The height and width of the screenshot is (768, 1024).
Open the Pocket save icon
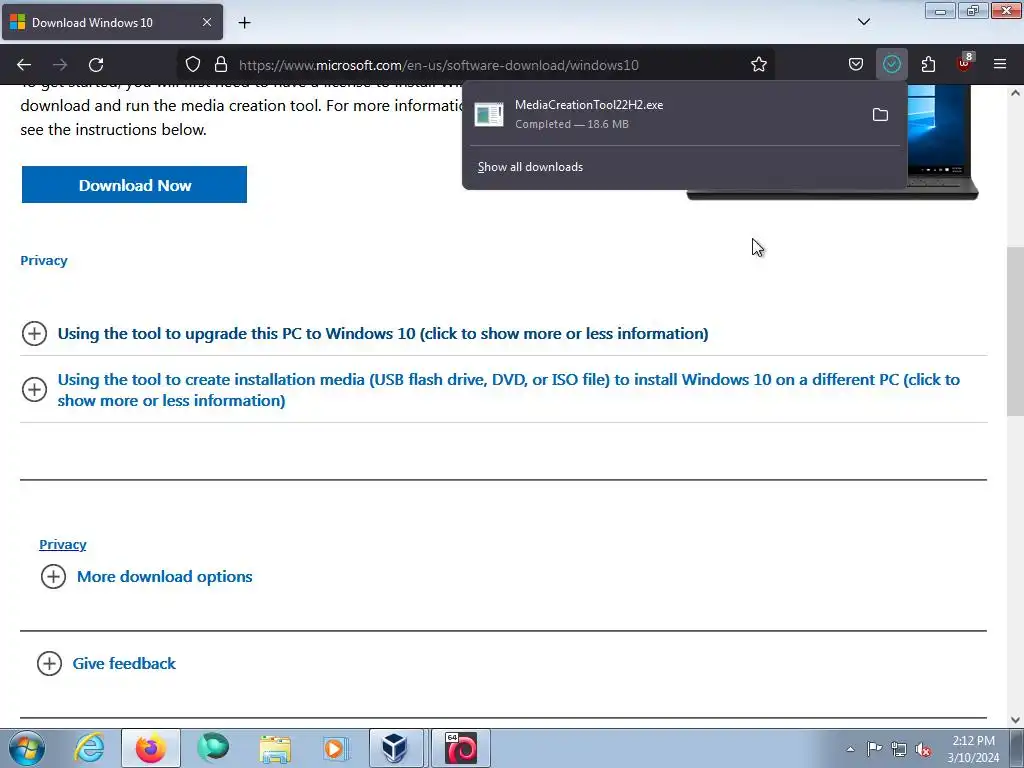[x=856, y=64]
